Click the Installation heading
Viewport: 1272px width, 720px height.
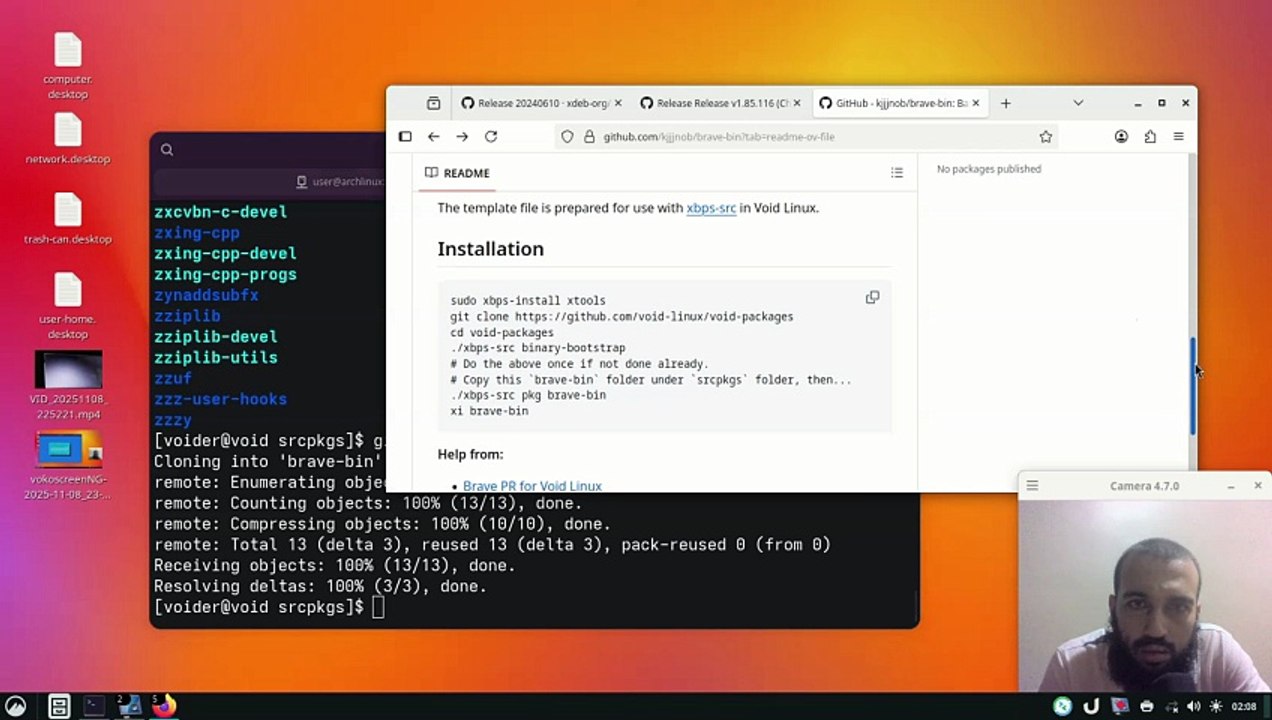[x=491, y=249]
